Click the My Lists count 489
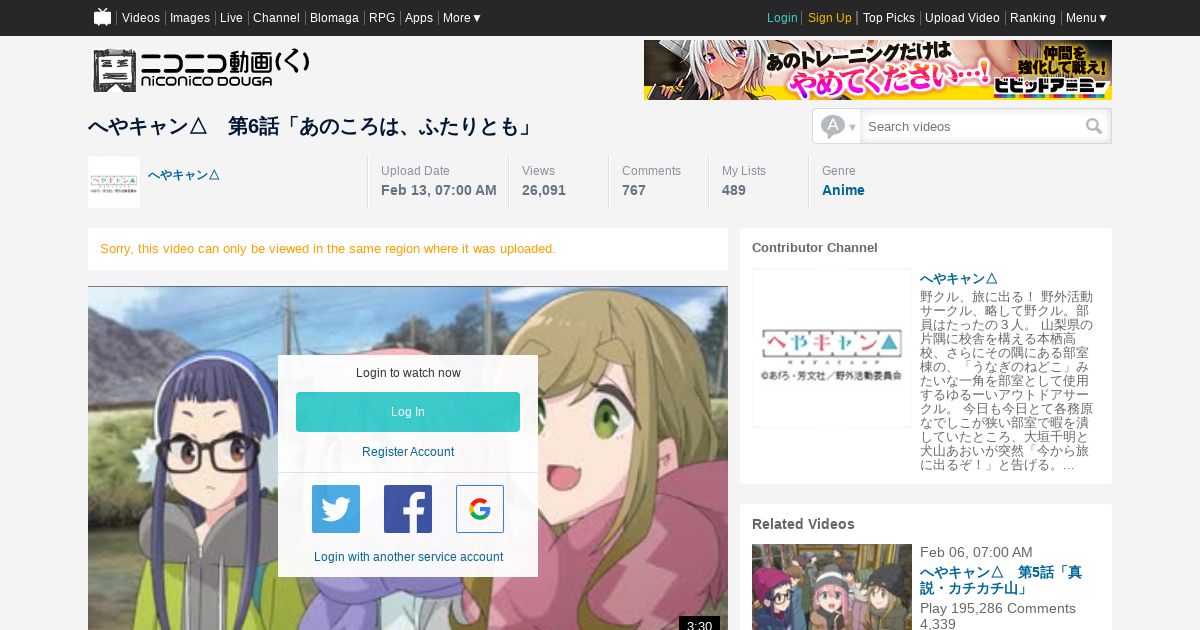 (x=734, y=190)
